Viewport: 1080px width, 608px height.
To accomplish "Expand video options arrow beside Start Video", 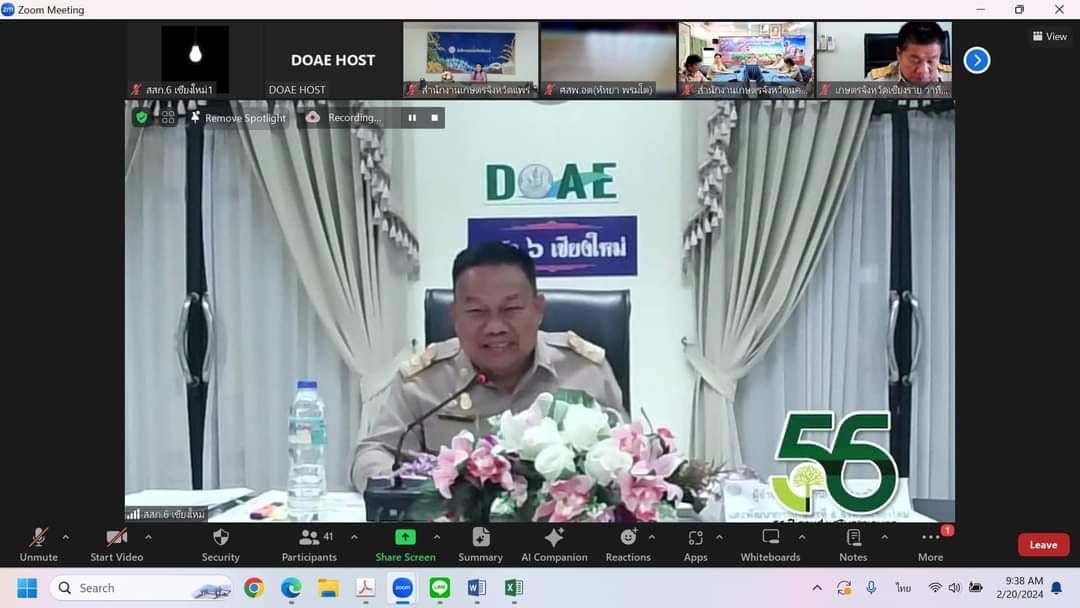I will coord(148,537).
